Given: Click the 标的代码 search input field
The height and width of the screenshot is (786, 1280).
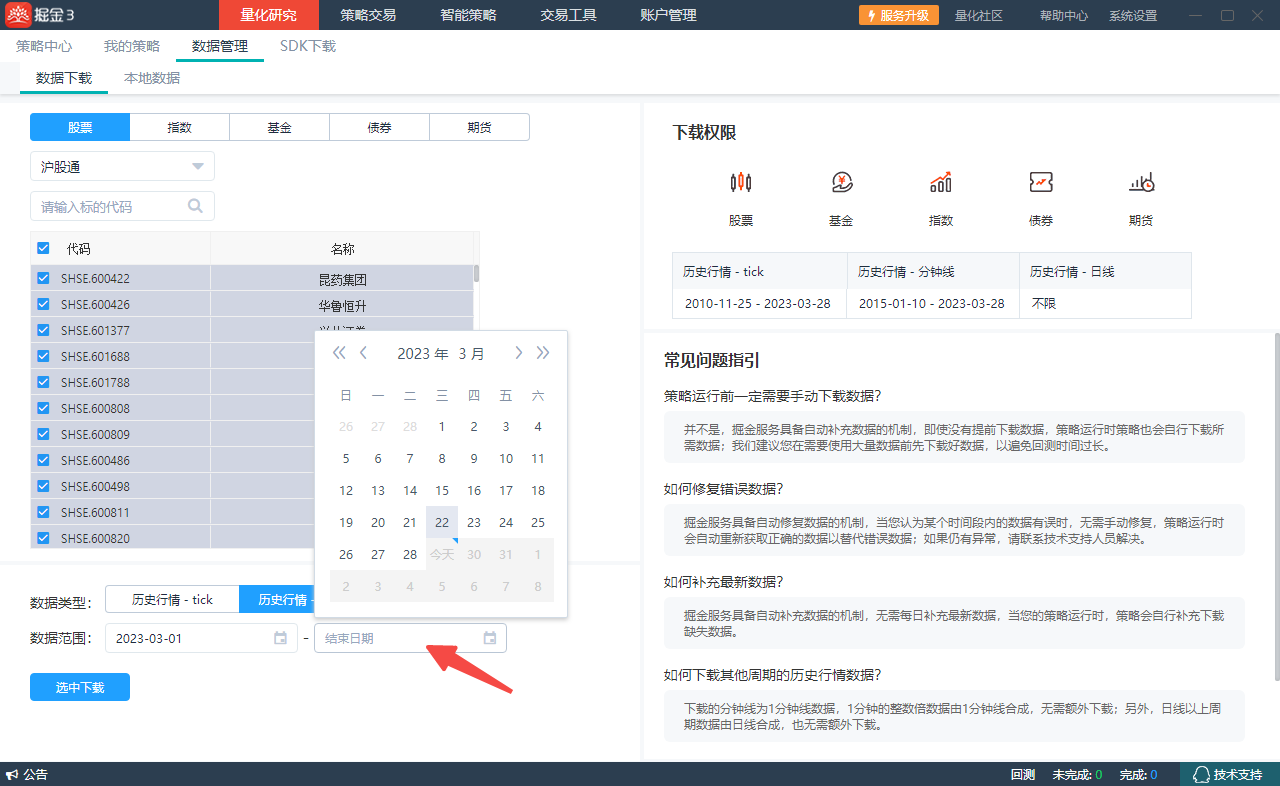Looking at the screenshot, I should point(122,206).
